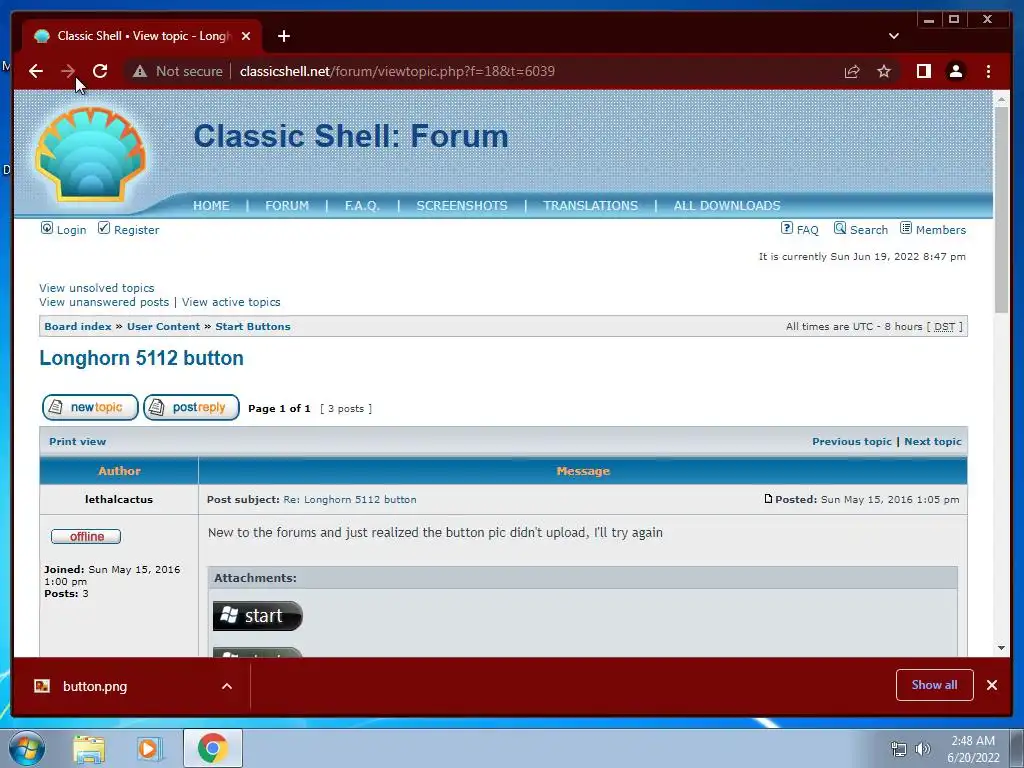The height and width of the screenshot is (768, 1024).
Task: Close the Classic Shell forum tab
Action: pyautogui.click(x=246, y=36)
